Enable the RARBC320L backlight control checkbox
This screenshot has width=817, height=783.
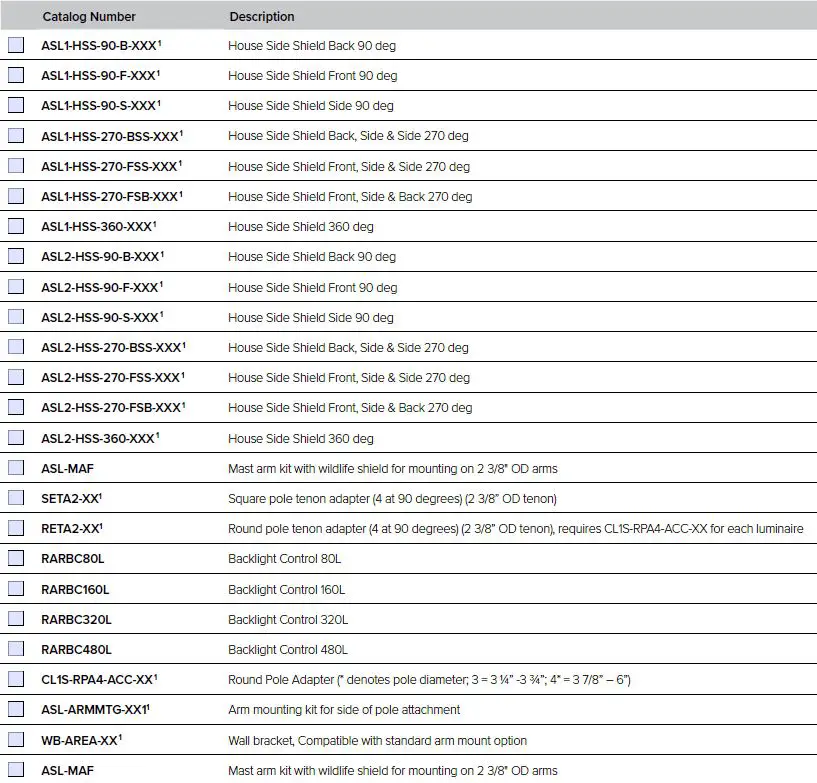coord(16,619)
